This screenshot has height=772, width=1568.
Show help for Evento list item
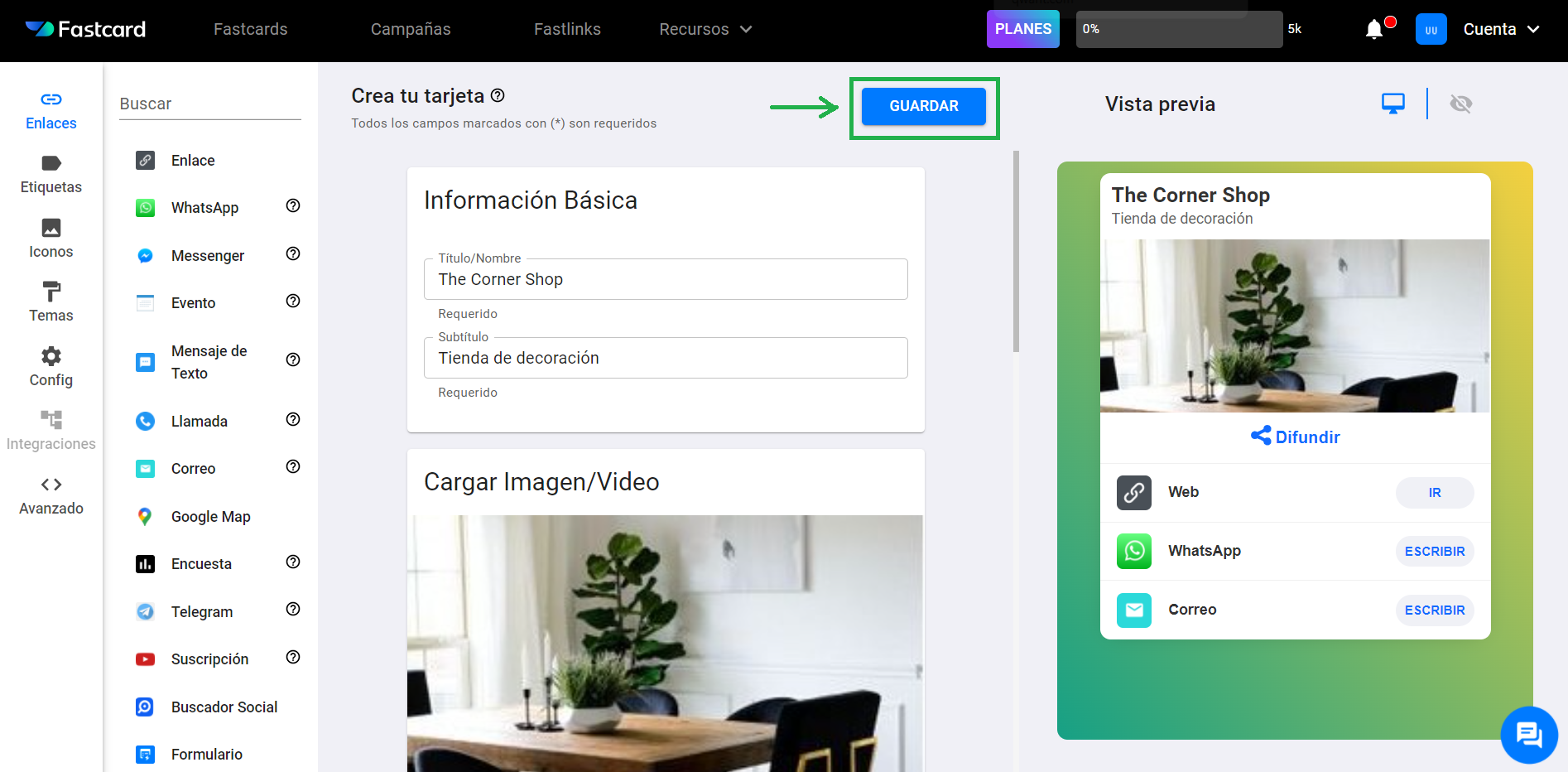[293, 301]
